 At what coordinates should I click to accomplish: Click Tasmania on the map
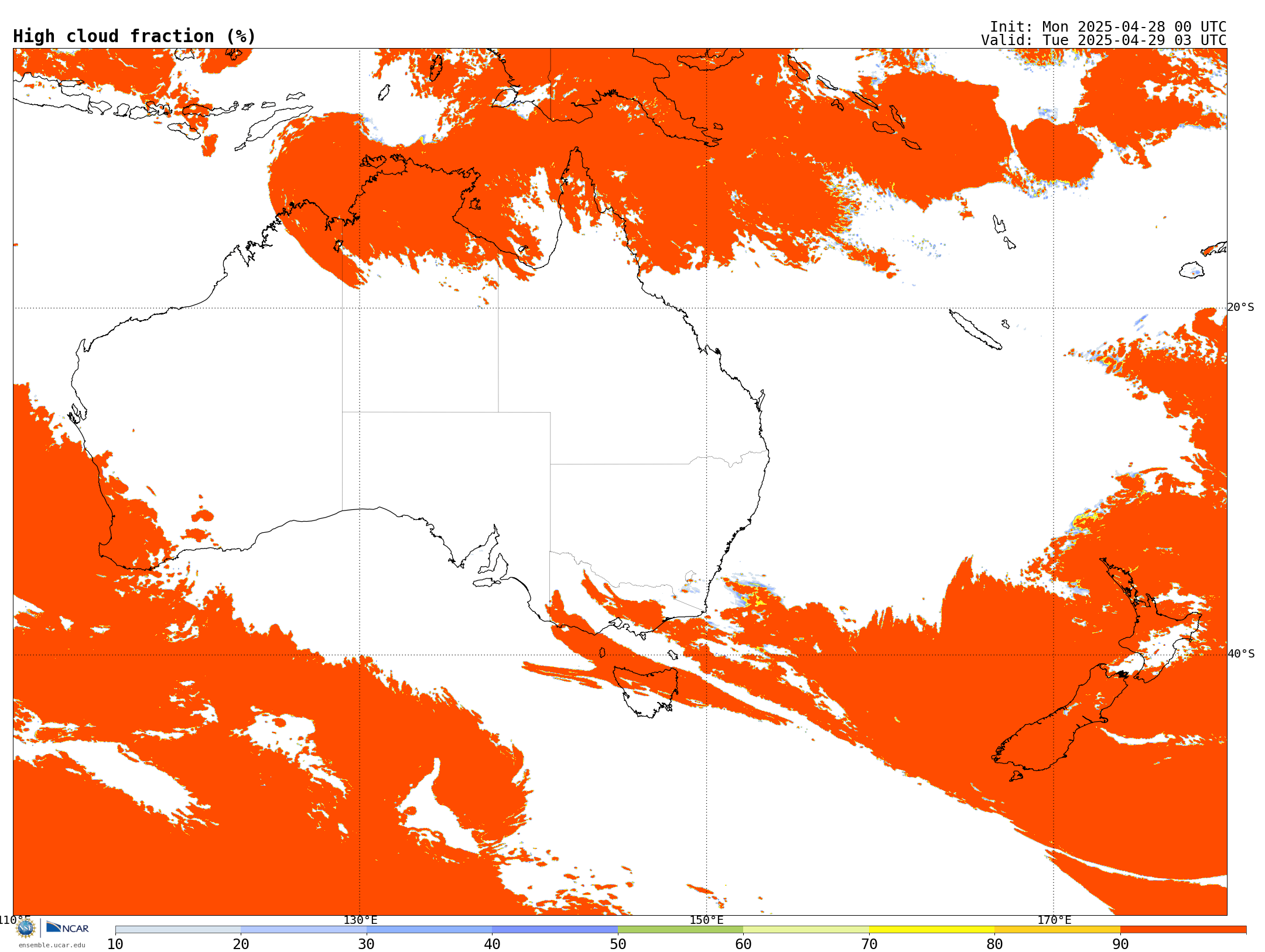tap(646, 691)
